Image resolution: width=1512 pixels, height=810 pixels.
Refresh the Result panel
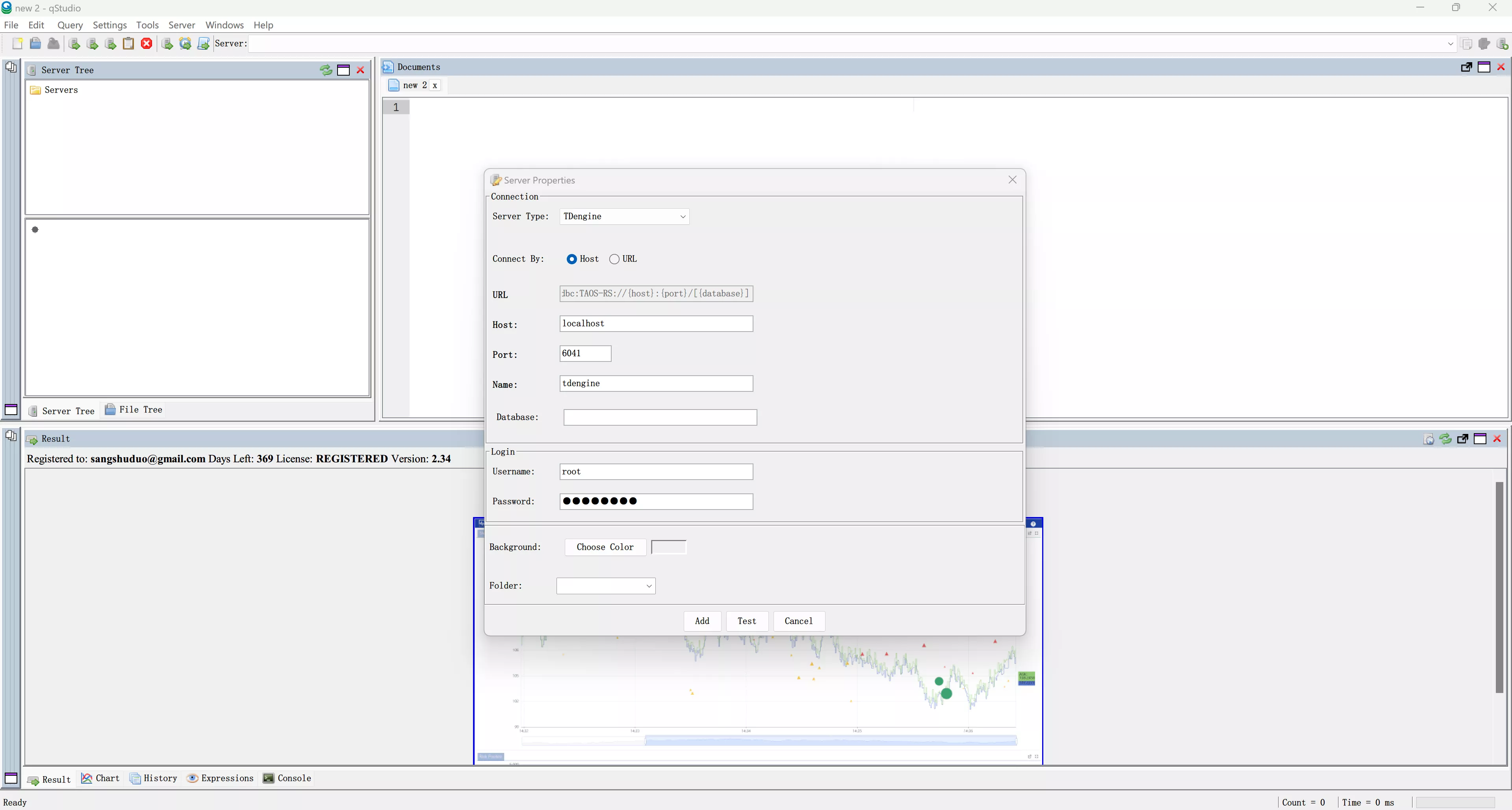point(1445,438)
